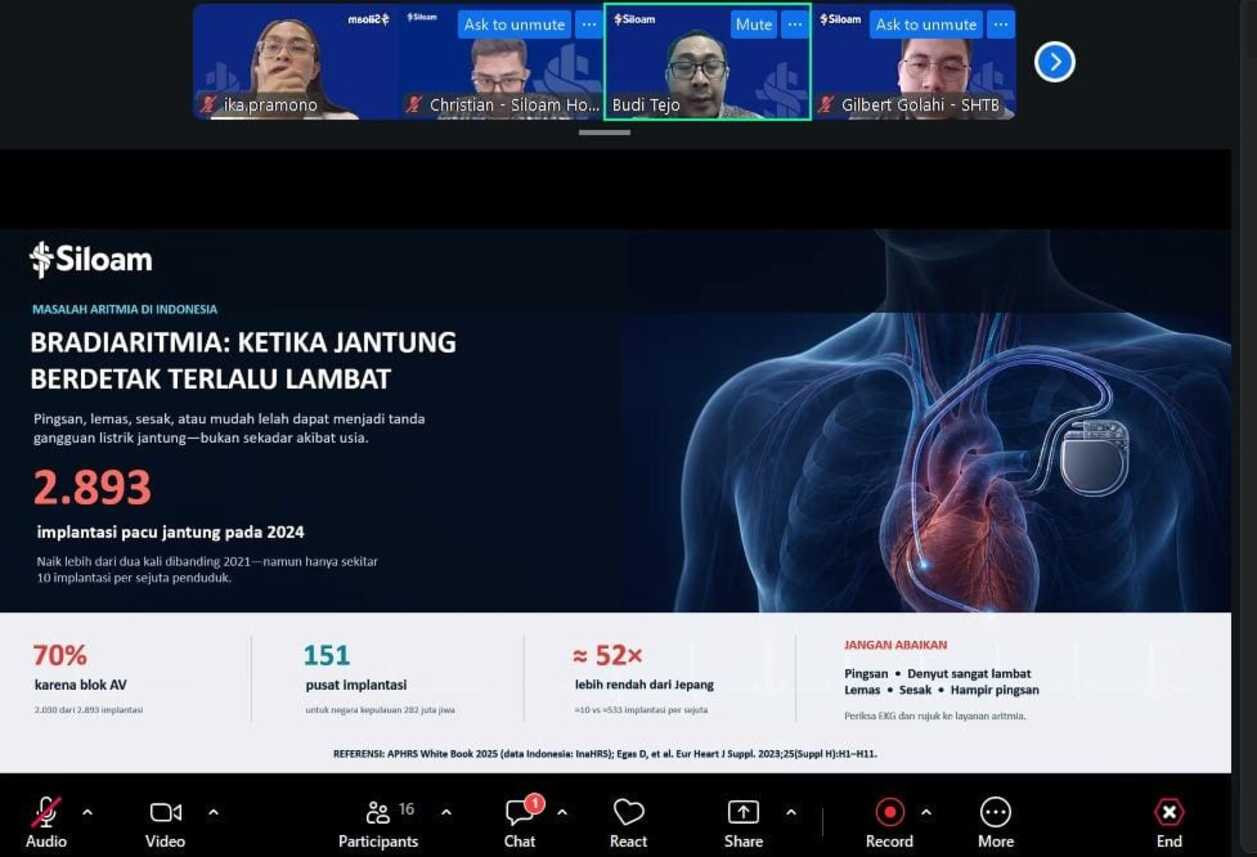This screenshot has height=857, width=1257.
Task: Open more options on Budi Tejo's tile
Action: (x=795, y=25)
